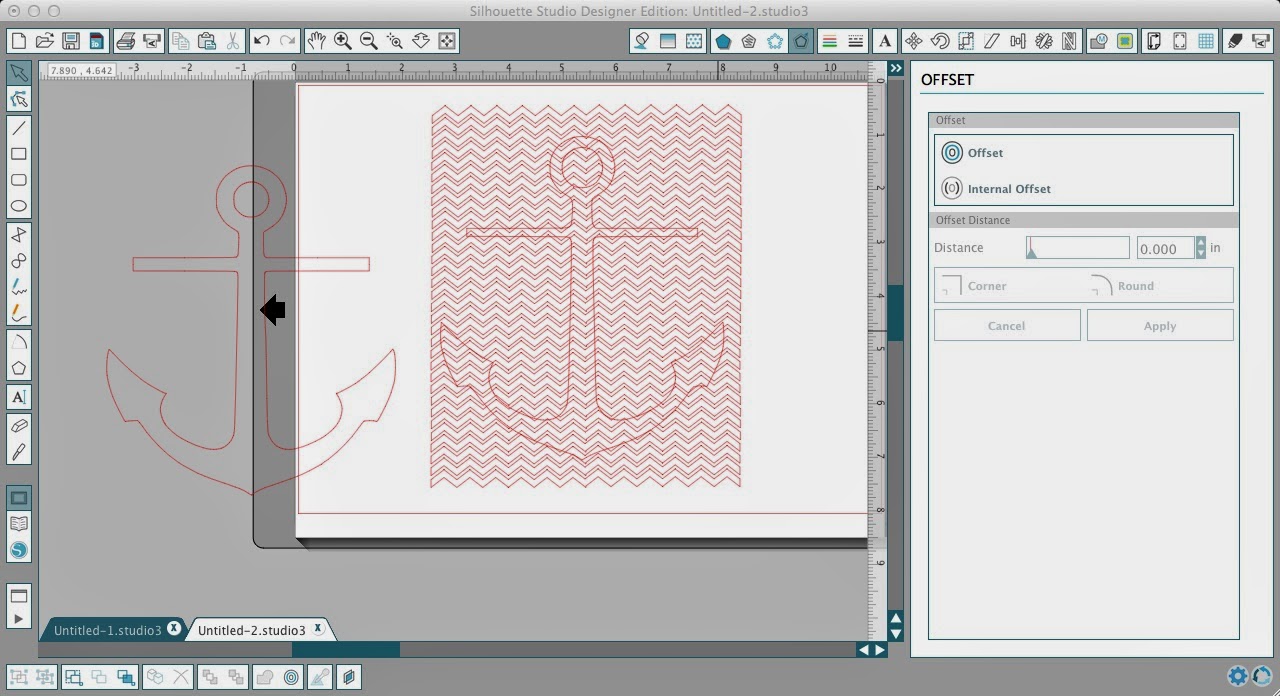Select the arrow selection tool
Image resolution: width=1280 pixels, height=696 pixels.
click(18, 73)
